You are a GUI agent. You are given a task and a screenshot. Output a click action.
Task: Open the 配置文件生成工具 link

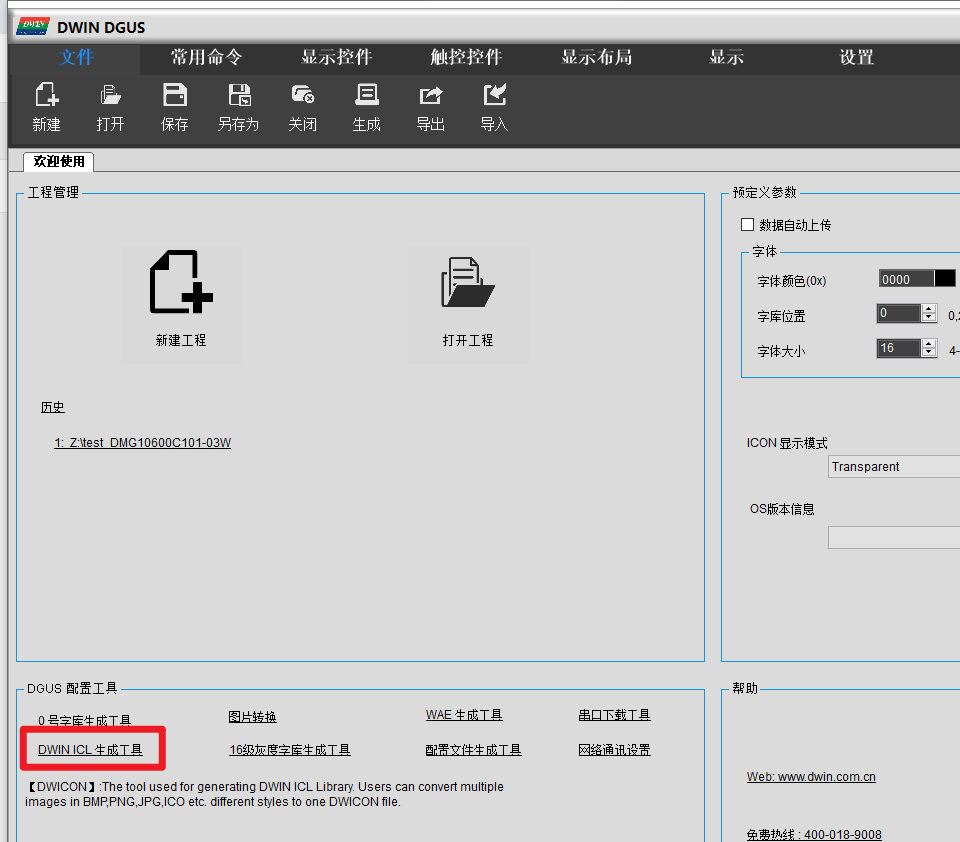tap(473, 750)
